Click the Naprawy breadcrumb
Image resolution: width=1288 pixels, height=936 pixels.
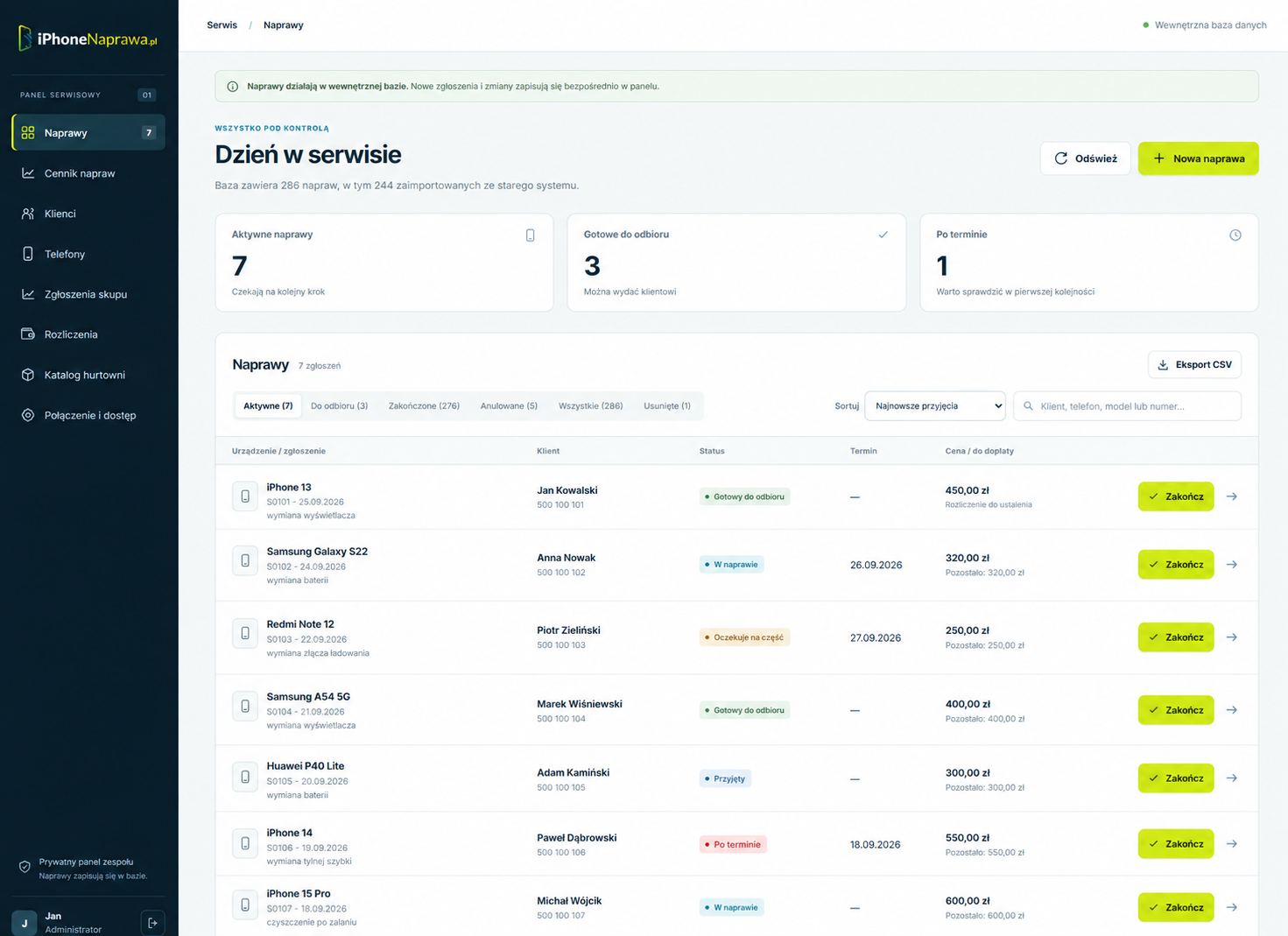(x=284, y=25)
